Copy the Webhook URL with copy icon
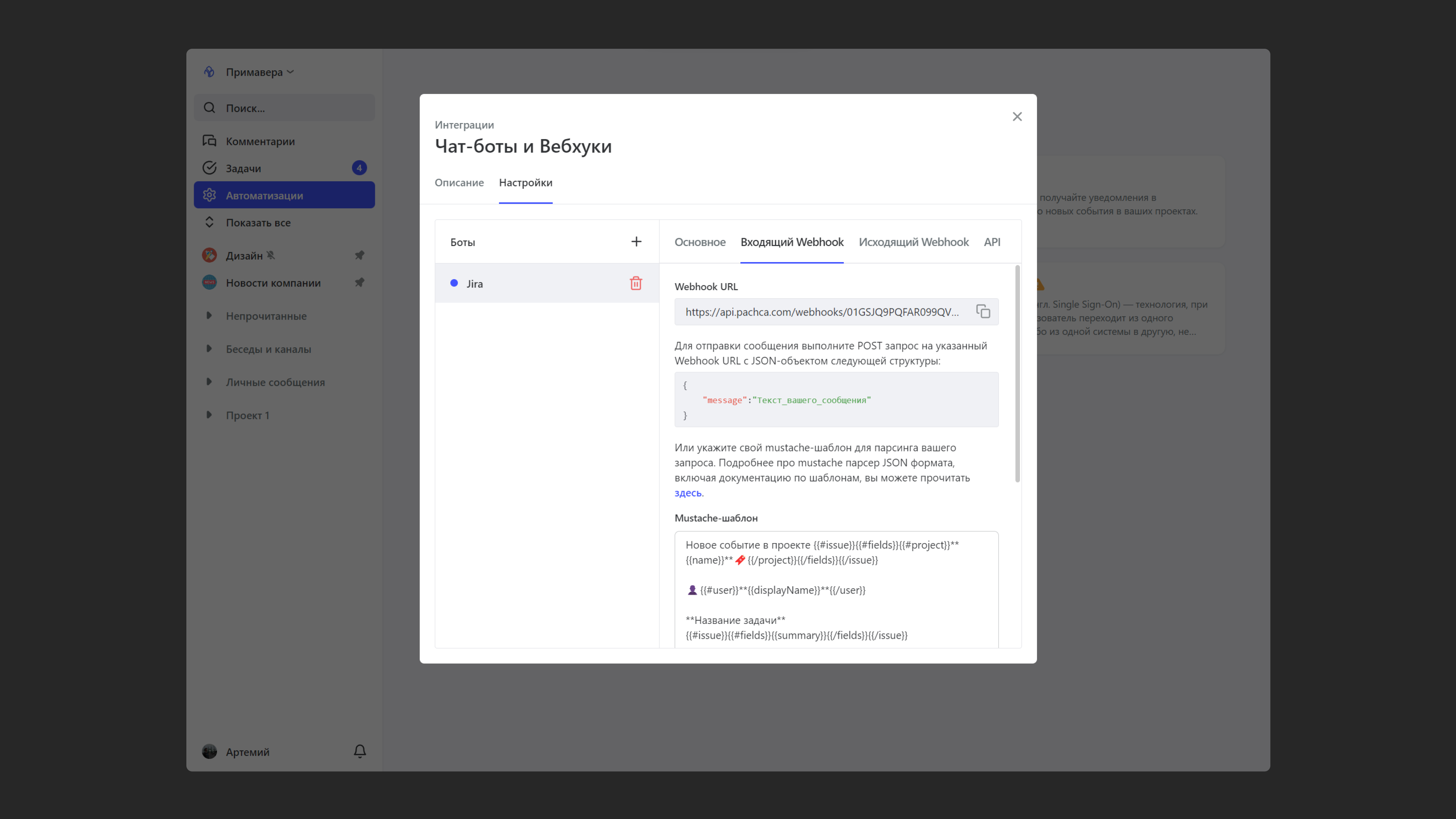 coord(983,312)
